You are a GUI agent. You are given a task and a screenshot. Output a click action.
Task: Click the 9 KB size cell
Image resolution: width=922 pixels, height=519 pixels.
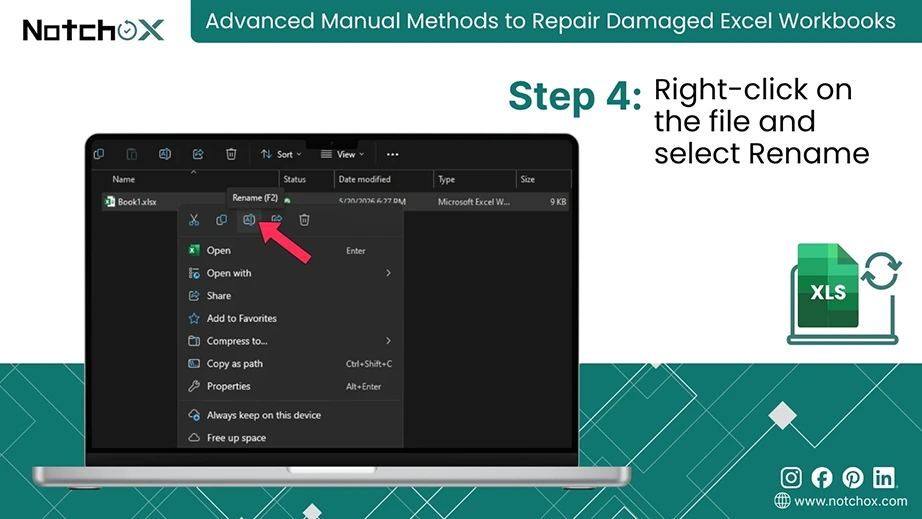click(x=558, y=202)
